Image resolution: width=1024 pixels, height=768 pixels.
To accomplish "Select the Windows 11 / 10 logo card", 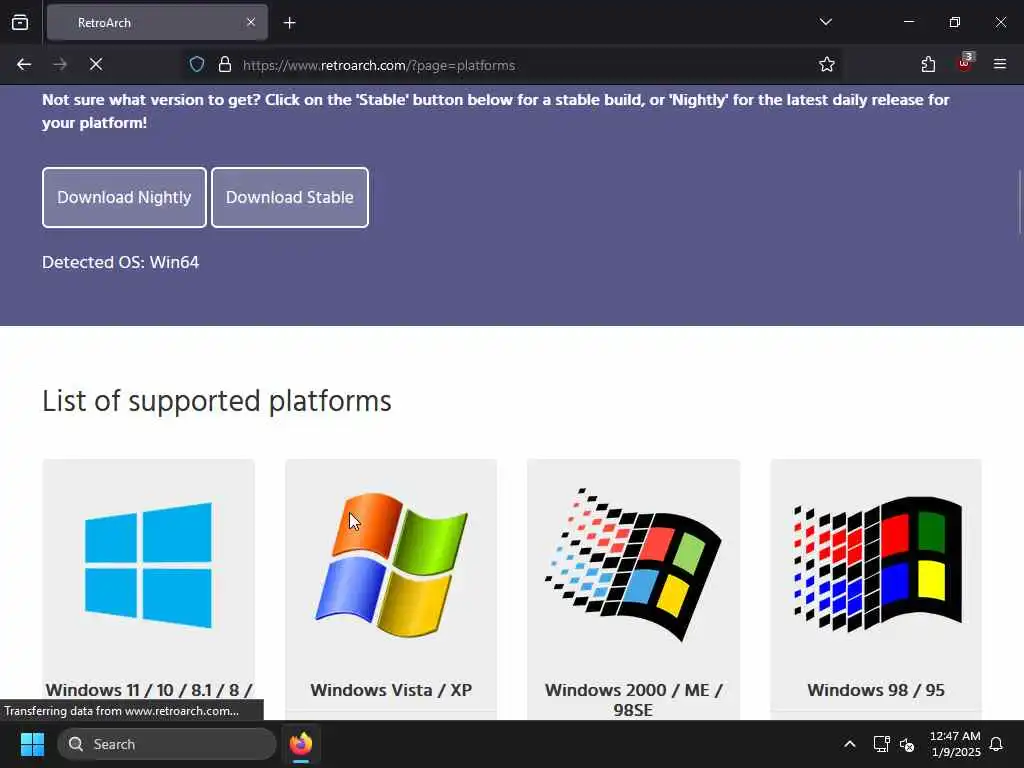I will [148, 566].
